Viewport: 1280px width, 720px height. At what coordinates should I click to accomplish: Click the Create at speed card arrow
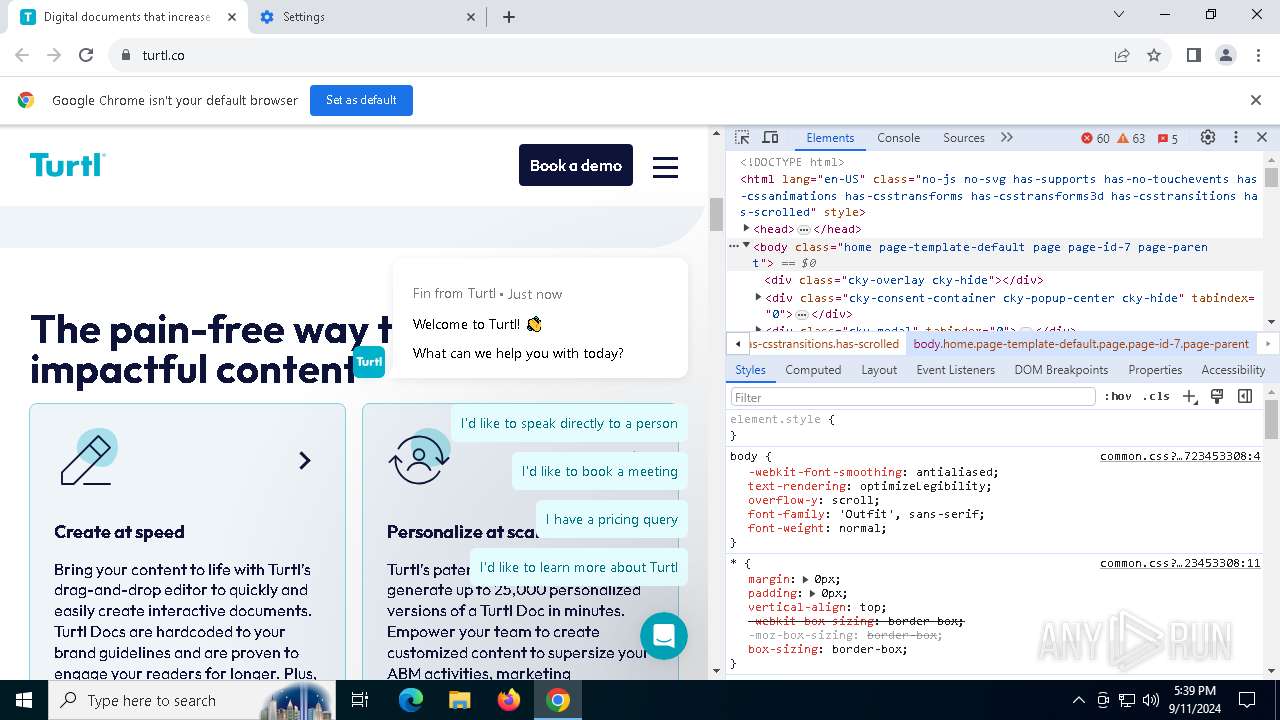[305, 460]
